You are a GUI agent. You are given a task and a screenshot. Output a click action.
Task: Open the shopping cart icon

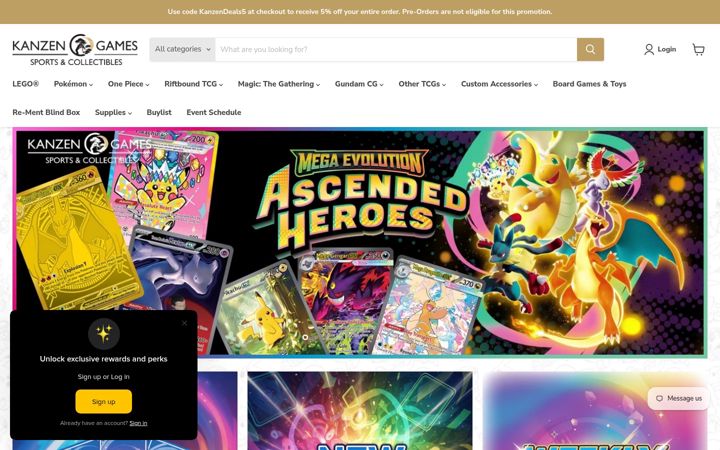pos(698,49)
